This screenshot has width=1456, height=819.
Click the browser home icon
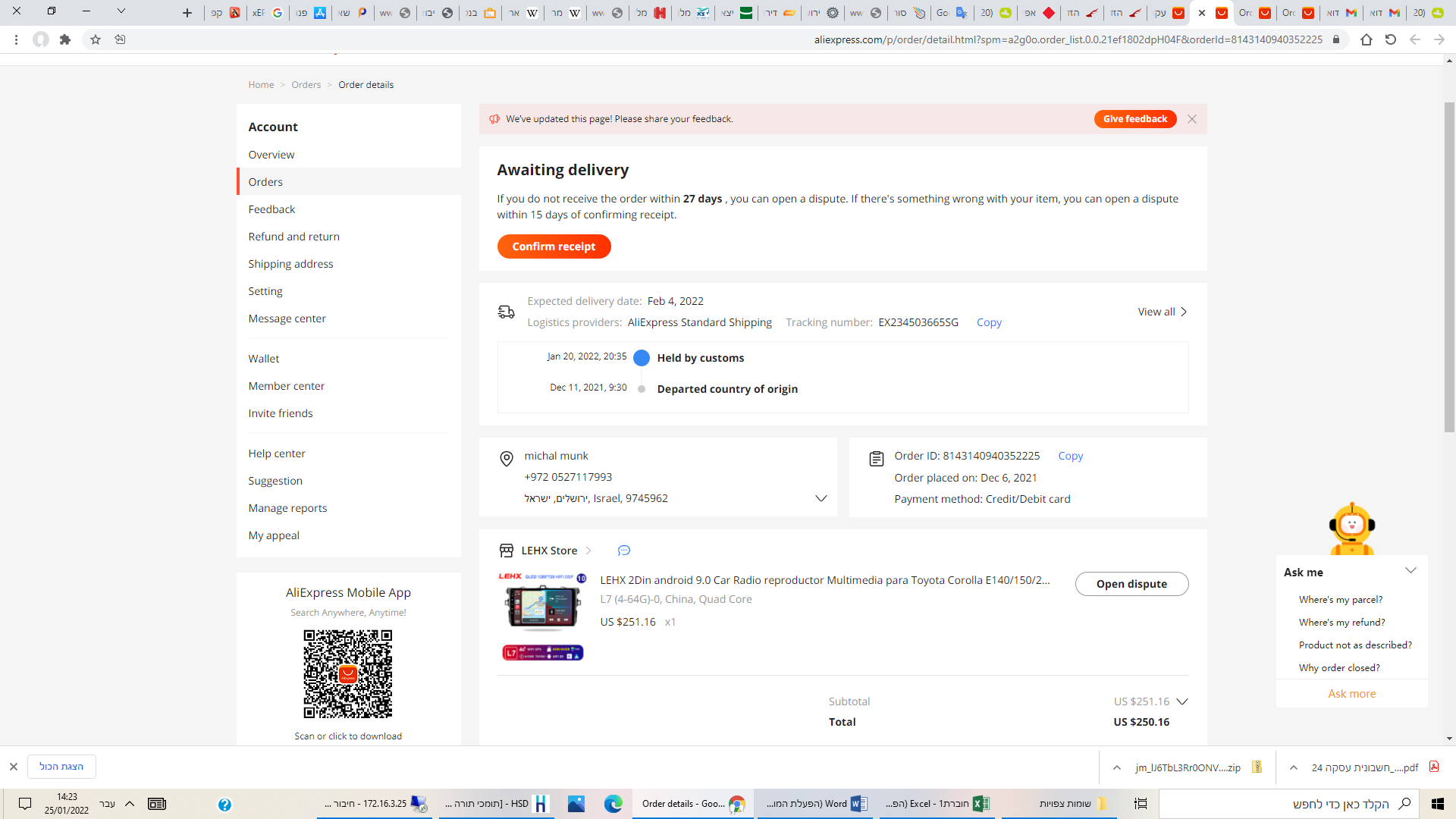coord(1366,39)
